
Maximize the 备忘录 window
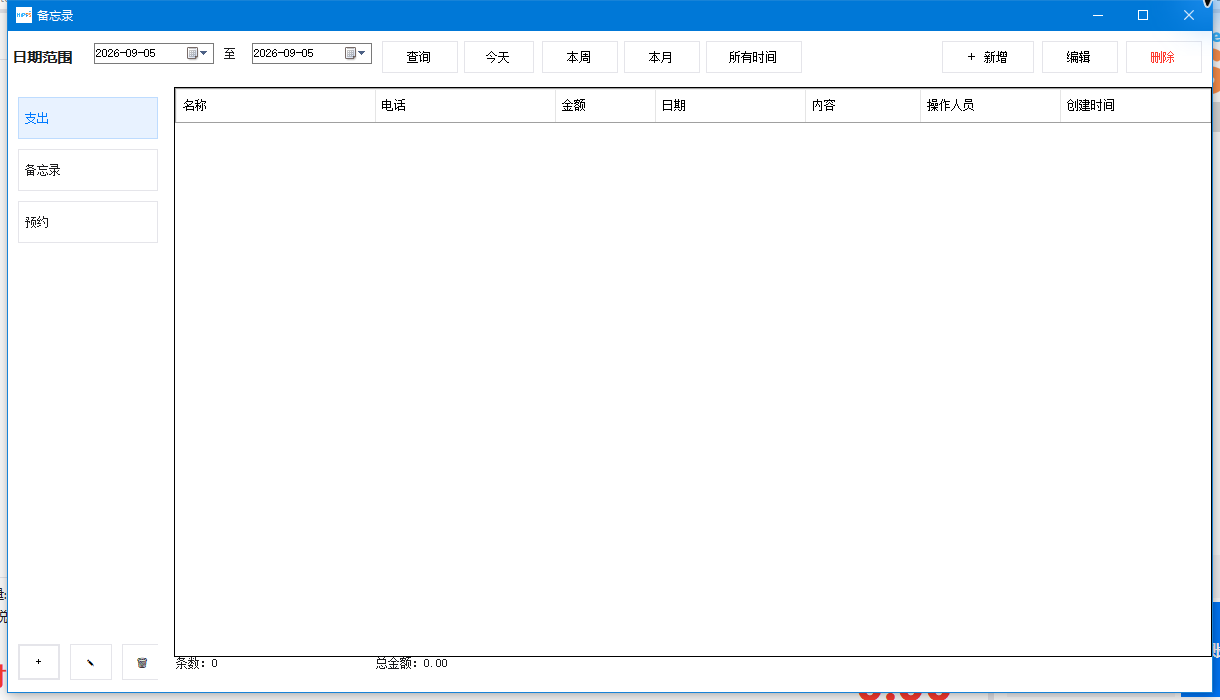pos(1143,15)
